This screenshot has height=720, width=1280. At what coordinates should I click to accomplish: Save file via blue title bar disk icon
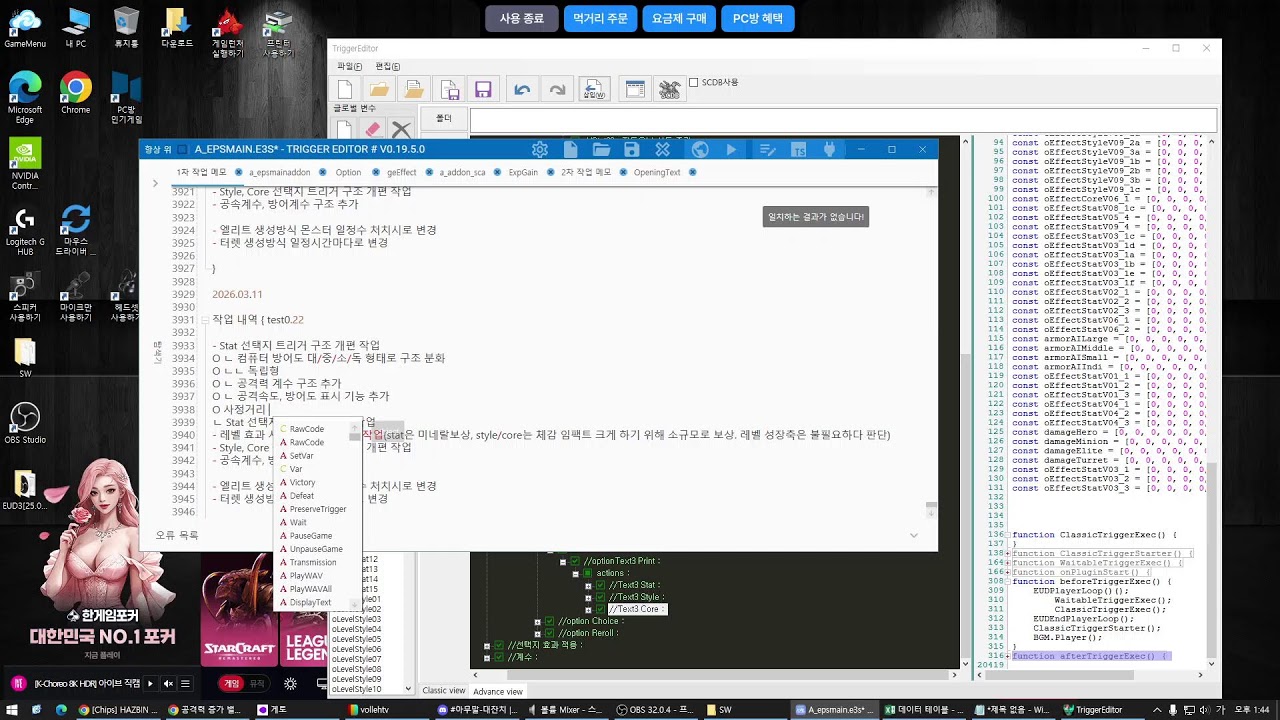tap(631, 149)
